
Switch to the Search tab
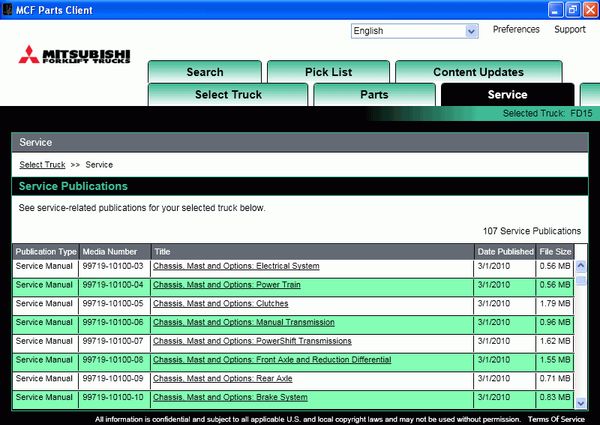coord(205,72)
